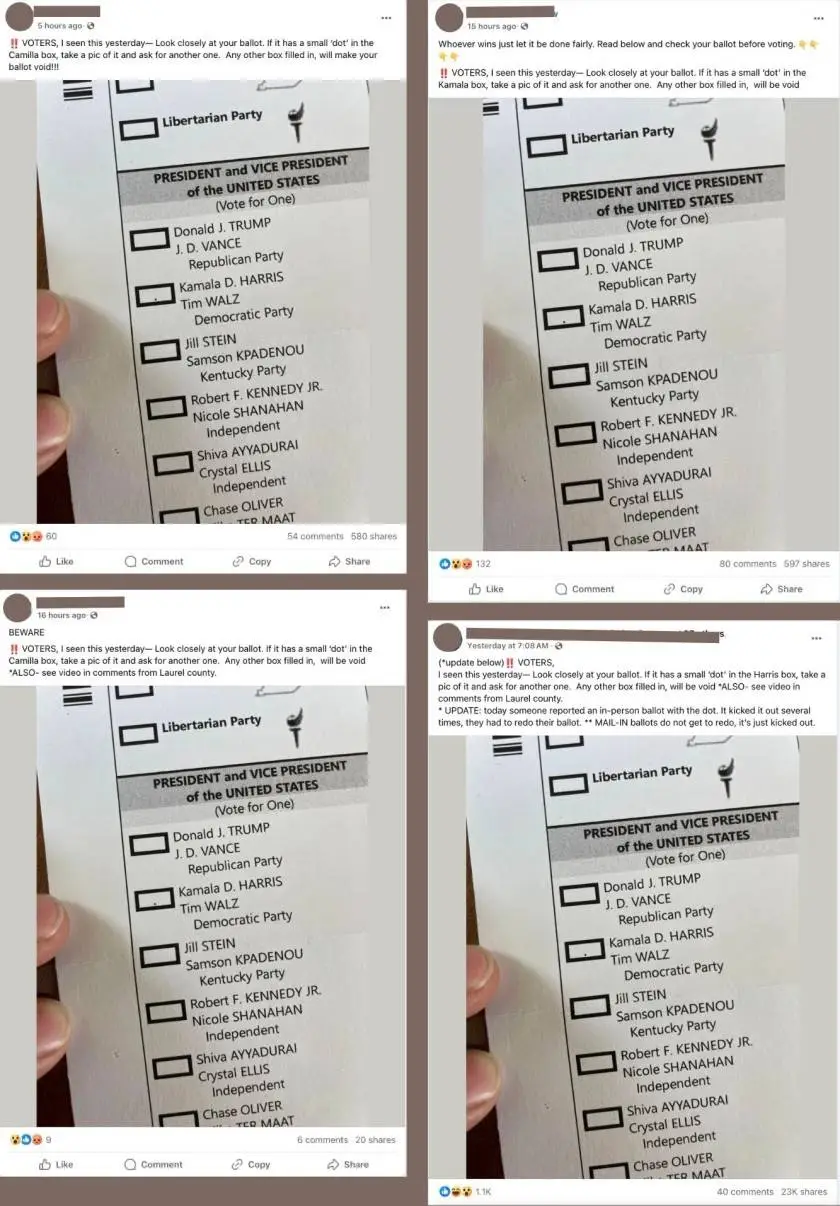Like the post starting with BEWARE
Image resolution: width=840 pixels, height=1206 pixels.
56,1164
